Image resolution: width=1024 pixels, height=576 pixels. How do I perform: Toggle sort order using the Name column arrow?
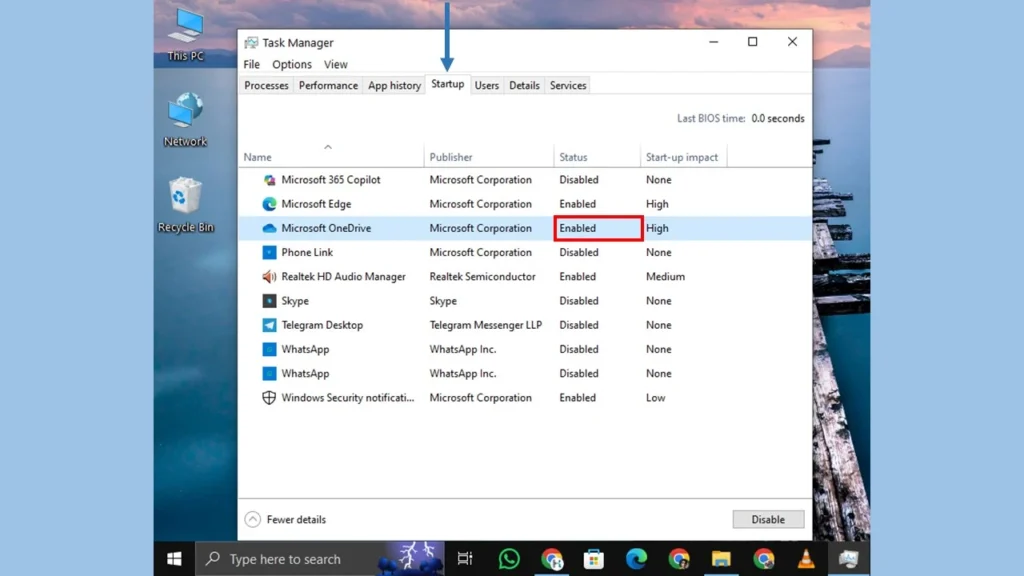coord(328,147)
